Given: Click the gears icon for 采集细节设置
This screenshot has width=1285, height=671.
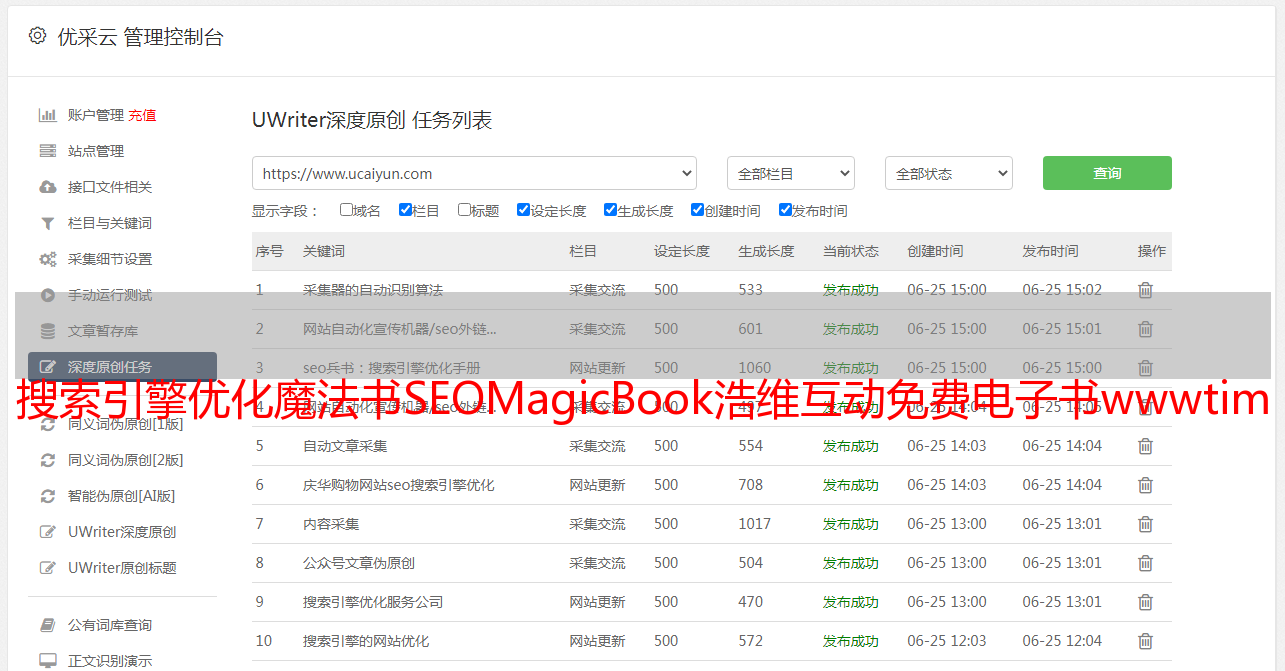Looking at the screenshot, I should [47, 259].
